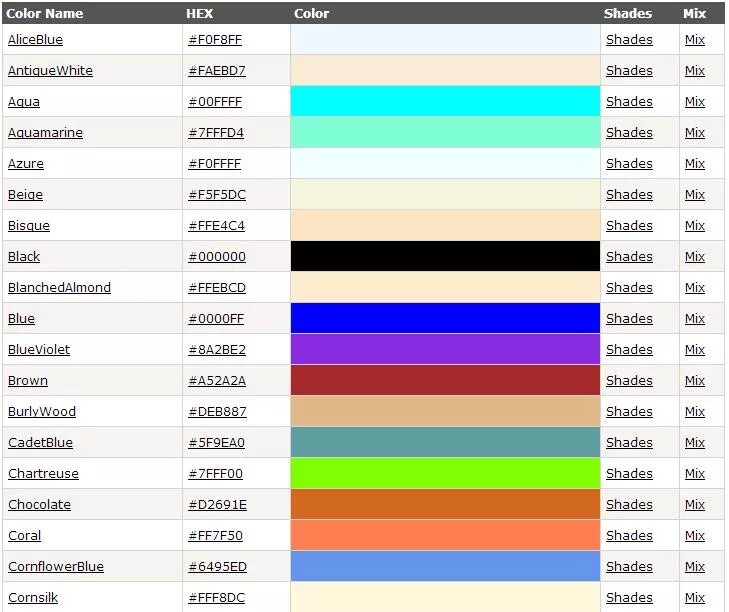Viewport: 729px width, 612px height.
Task: Open the AntiqueWhite color name link
Action: 50,71
